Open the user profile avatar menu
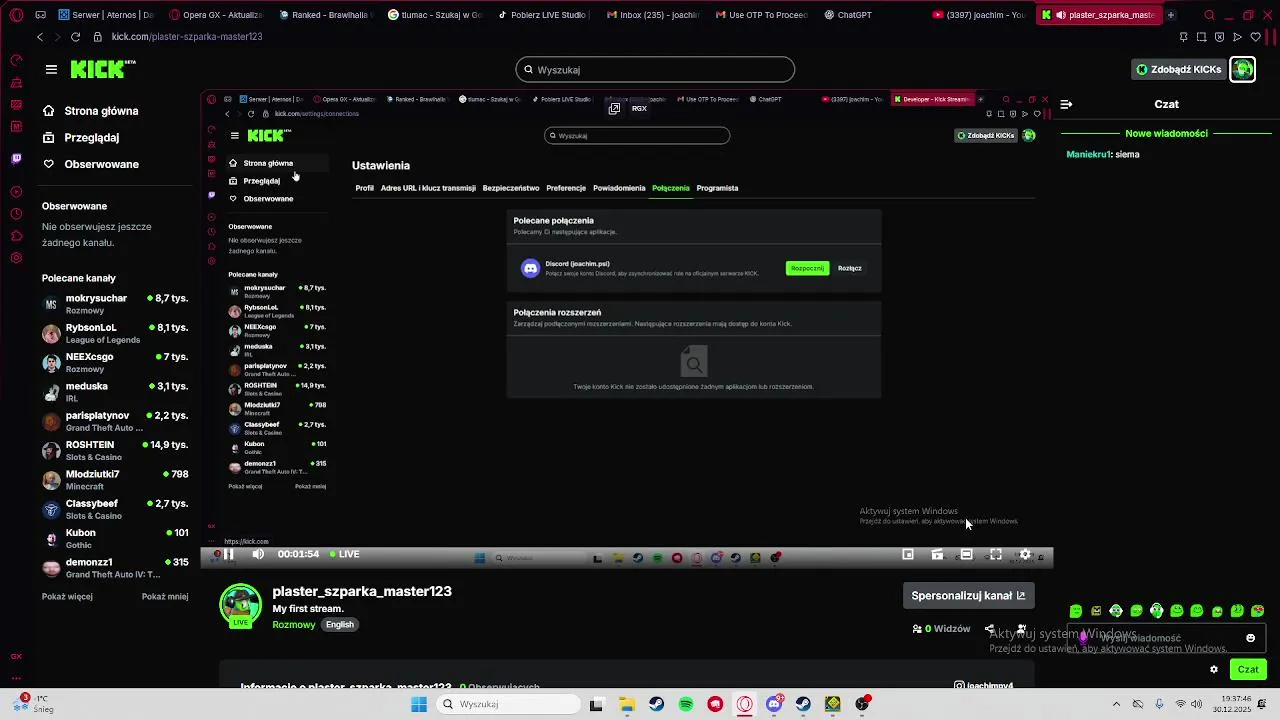 tap(1242, 69)
